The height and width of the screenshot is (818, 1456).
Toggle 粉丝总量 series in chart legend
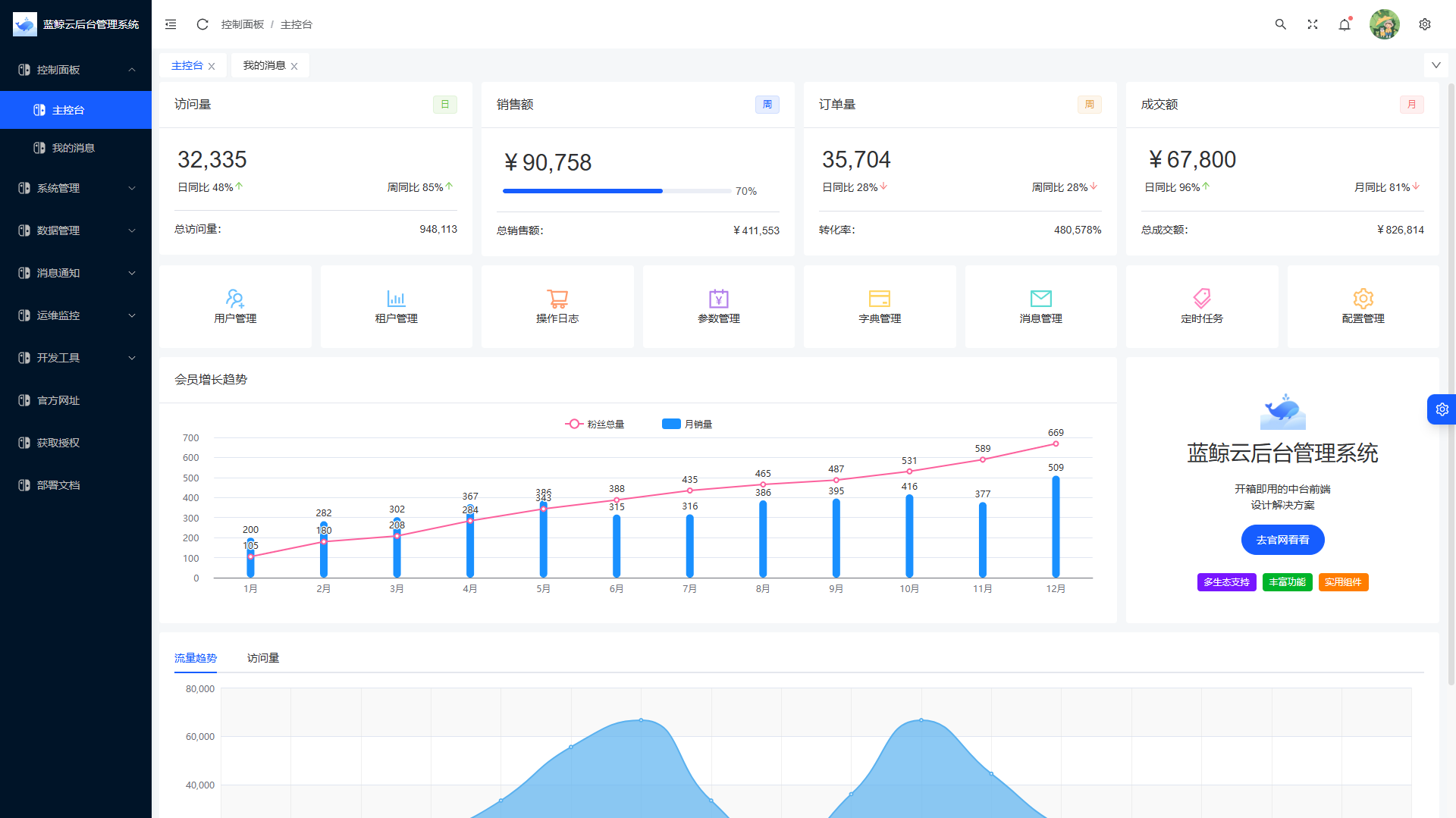[595, 424]
